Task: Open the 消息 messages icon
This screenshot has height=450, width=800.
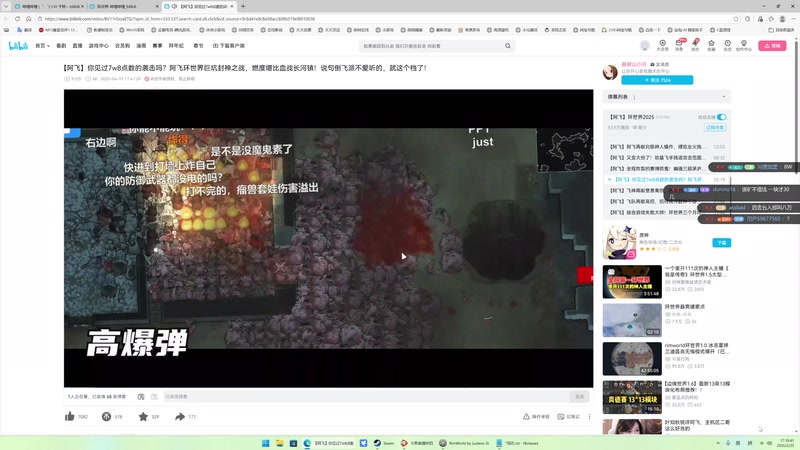Action: (x=679, y=45)
